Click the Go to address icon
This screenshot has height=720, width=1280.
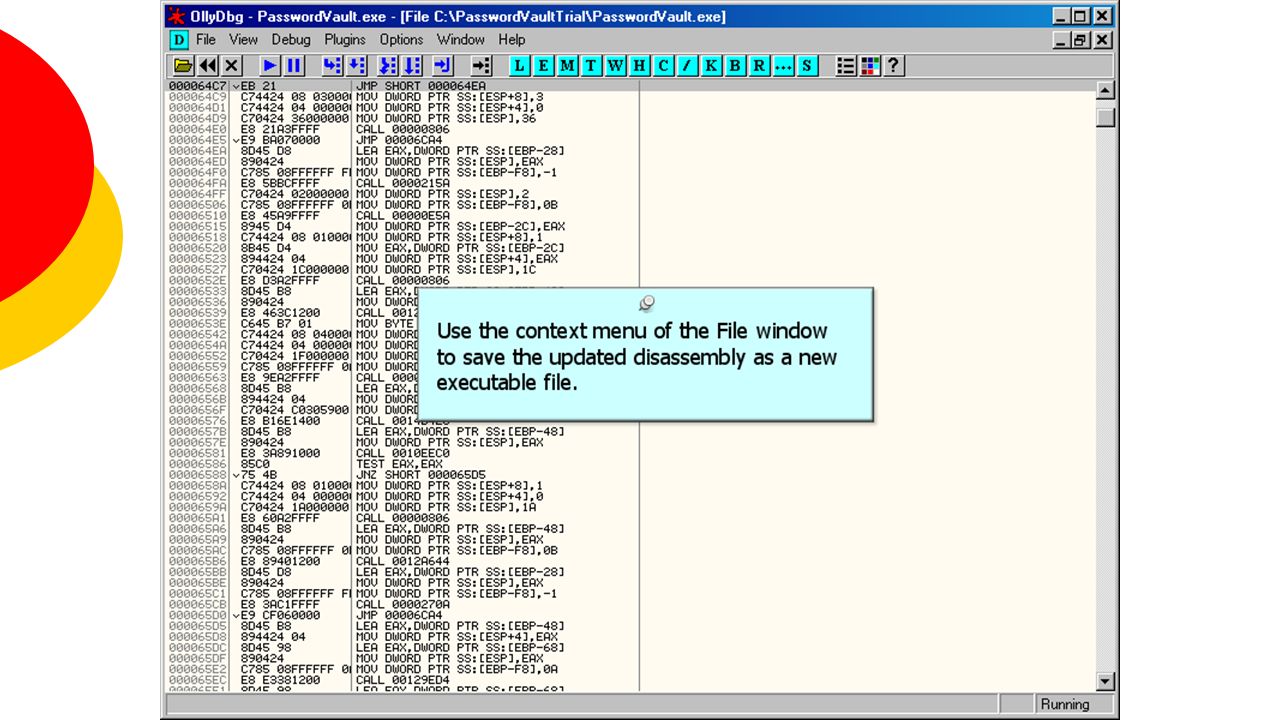click(x=482, y=66)
